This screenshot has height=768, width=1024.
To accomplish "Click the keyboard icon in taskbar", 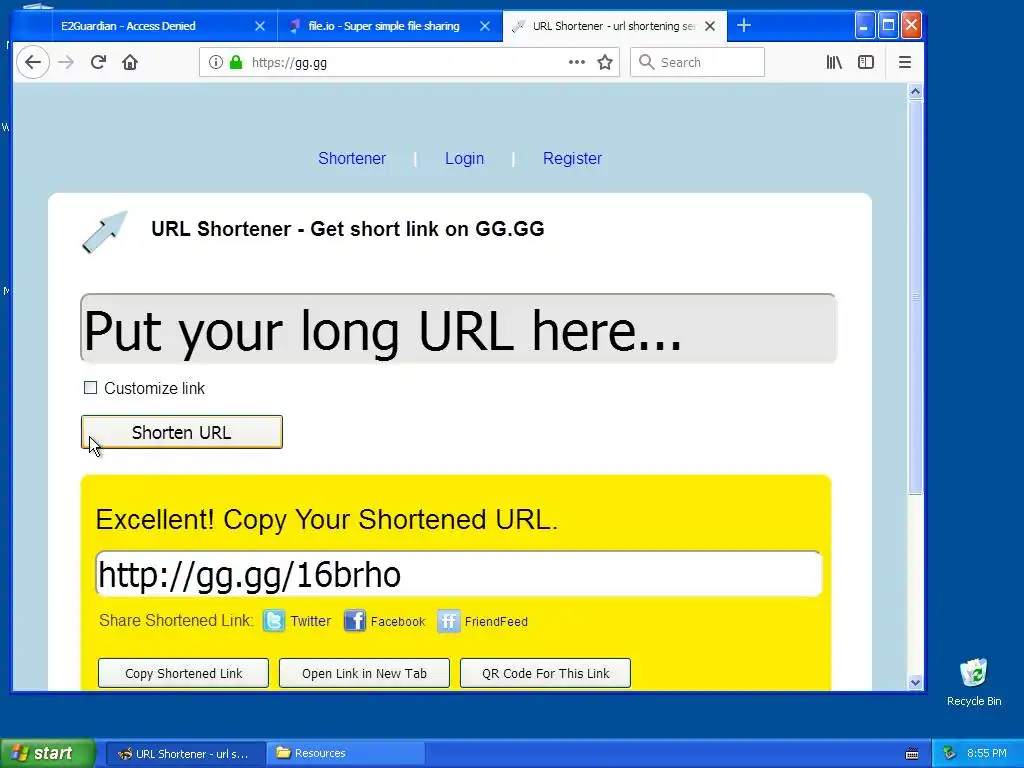I will click(912, 754).
